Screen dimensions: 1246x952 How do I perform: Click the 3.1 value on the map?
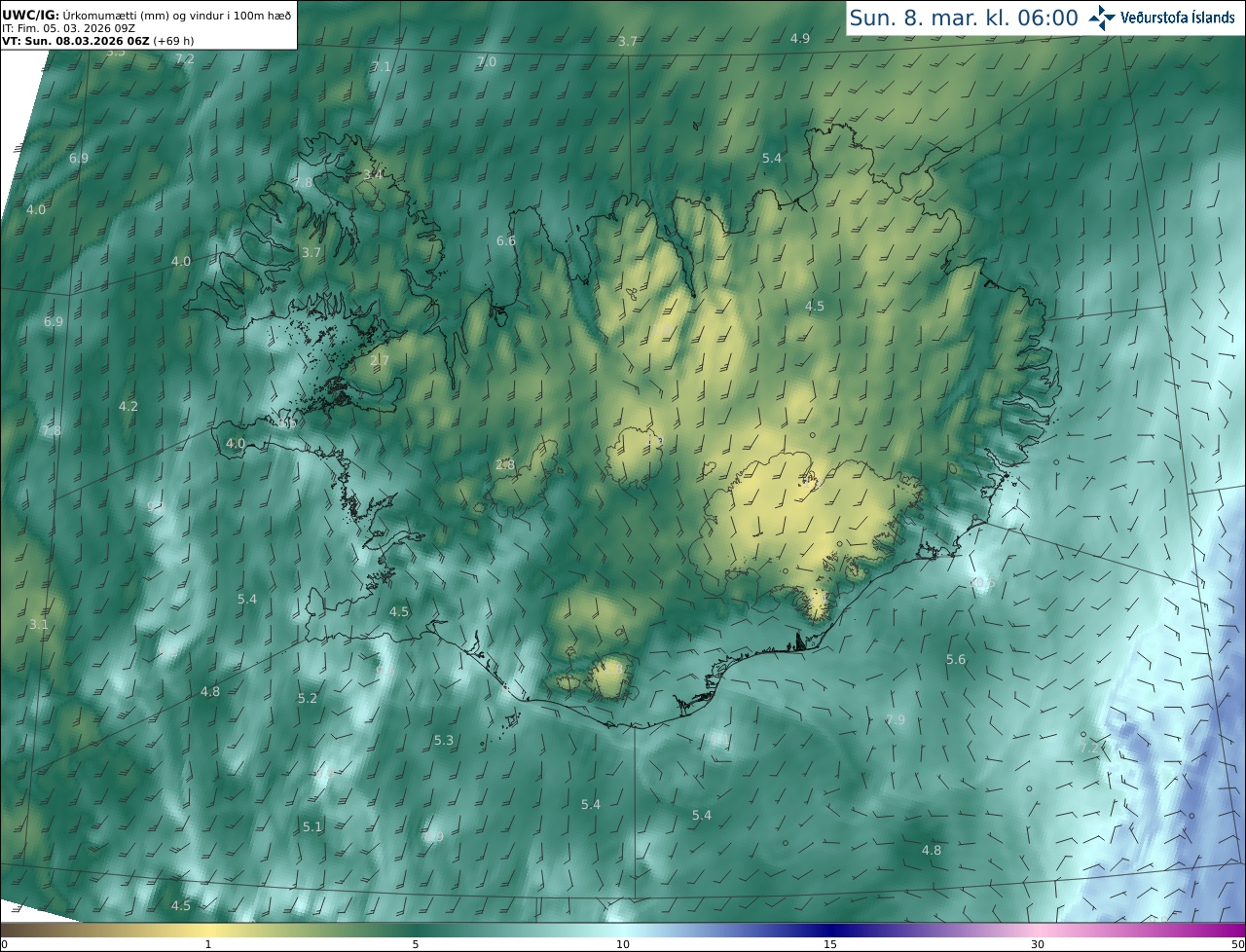(x=38, y=624)
